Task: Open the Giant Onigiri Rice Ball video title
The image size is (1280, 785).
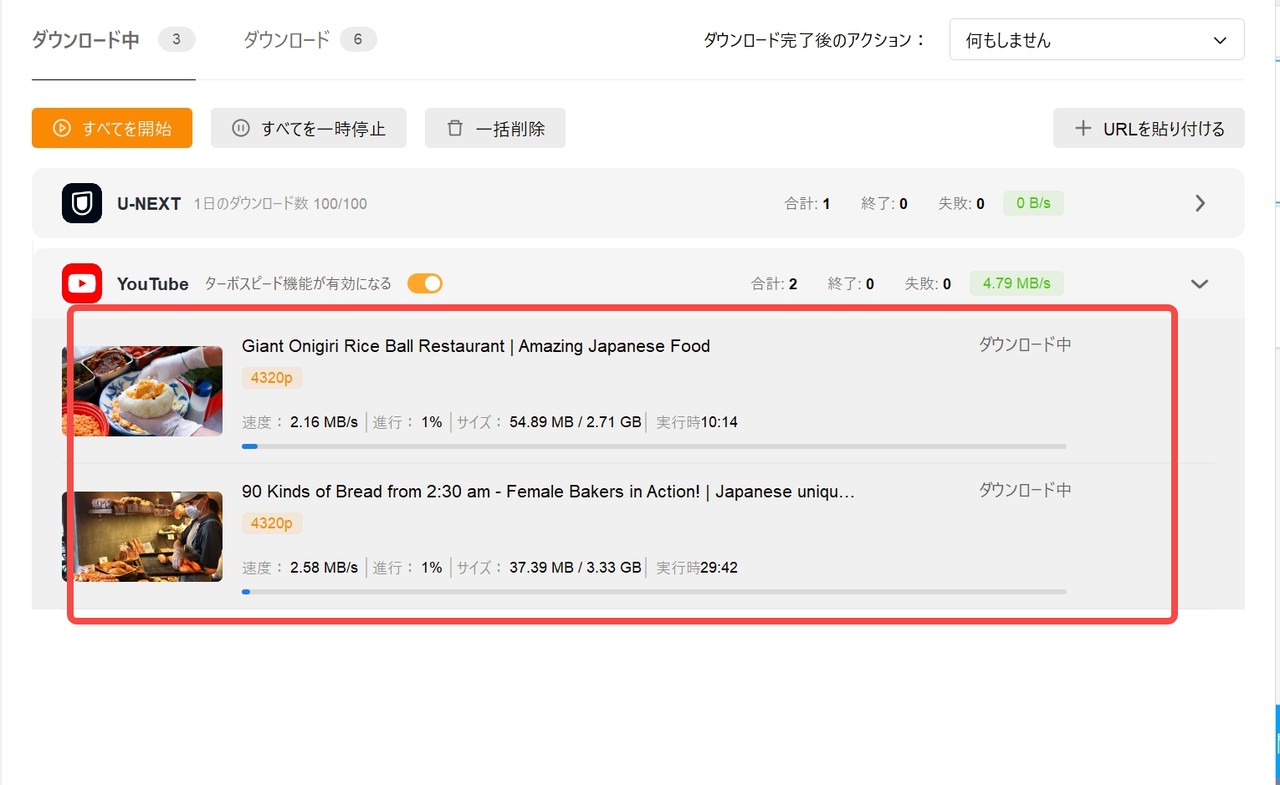Action: [475, 345]
